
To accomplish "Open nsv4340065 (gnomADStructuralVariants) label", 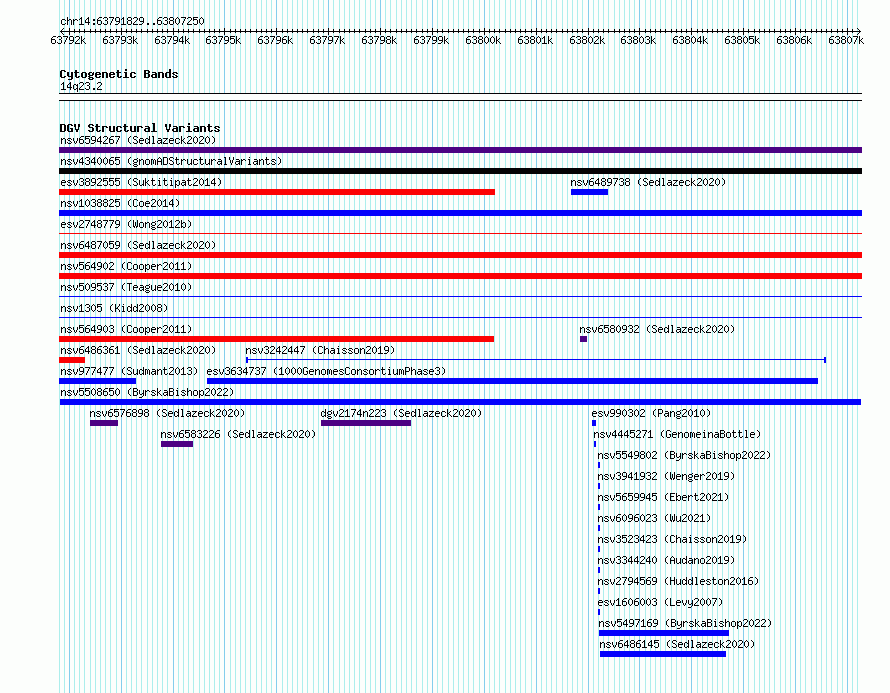I will pos(171,161).
